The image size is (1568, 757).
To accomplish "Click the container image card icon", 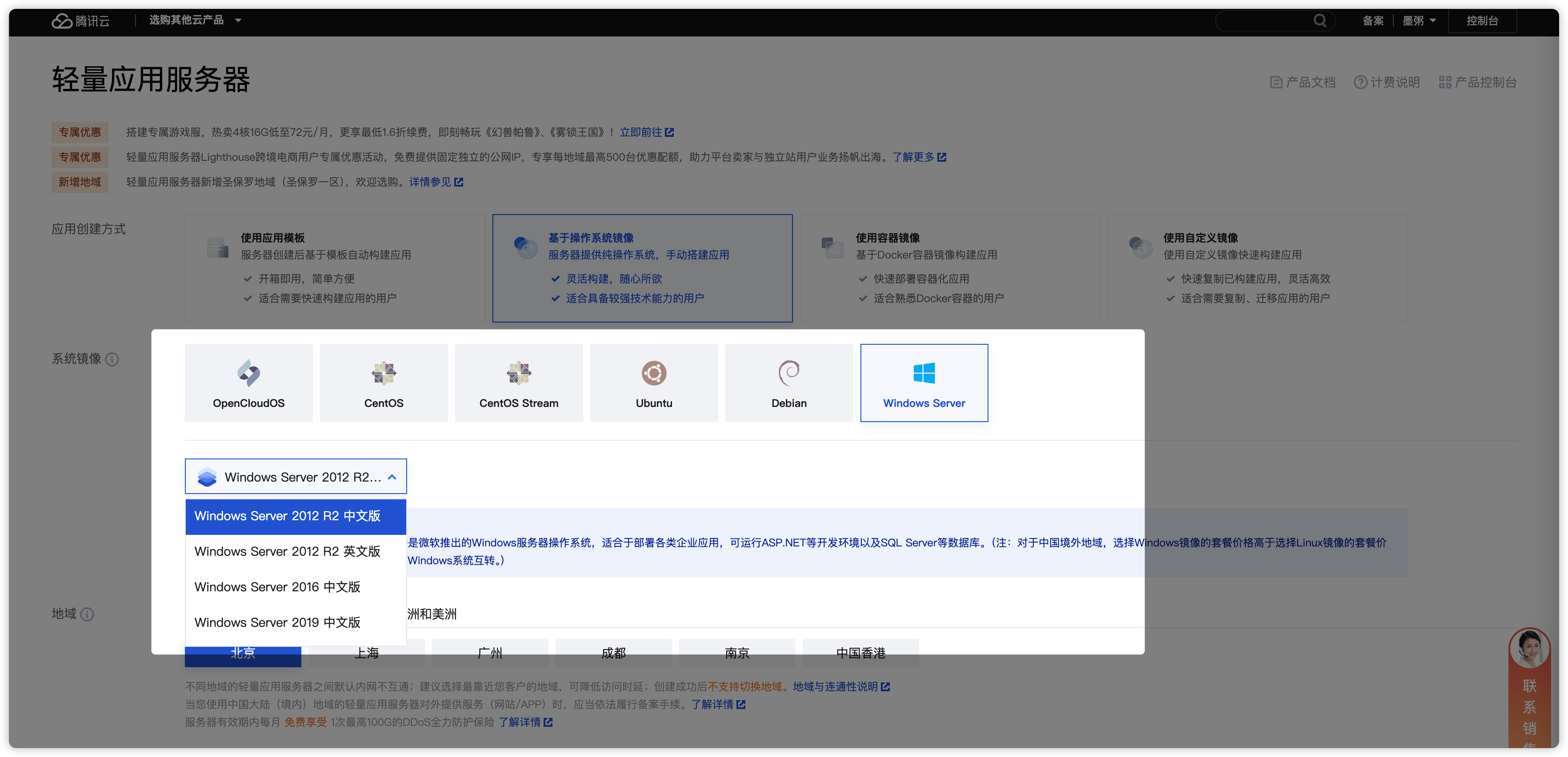I will pos(832,247).
